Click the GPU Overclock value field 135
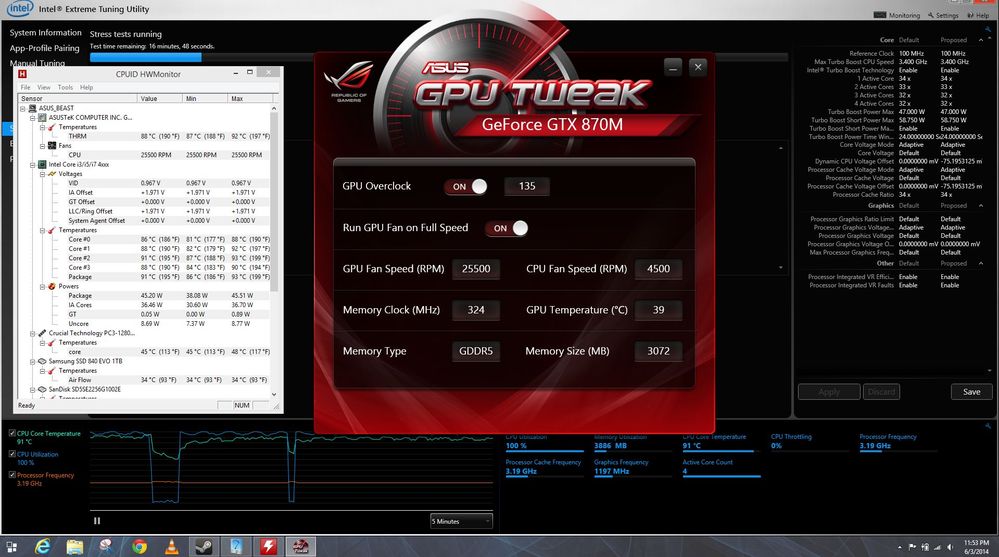This screenshot has width=999, height=557. tap(526, 186)
